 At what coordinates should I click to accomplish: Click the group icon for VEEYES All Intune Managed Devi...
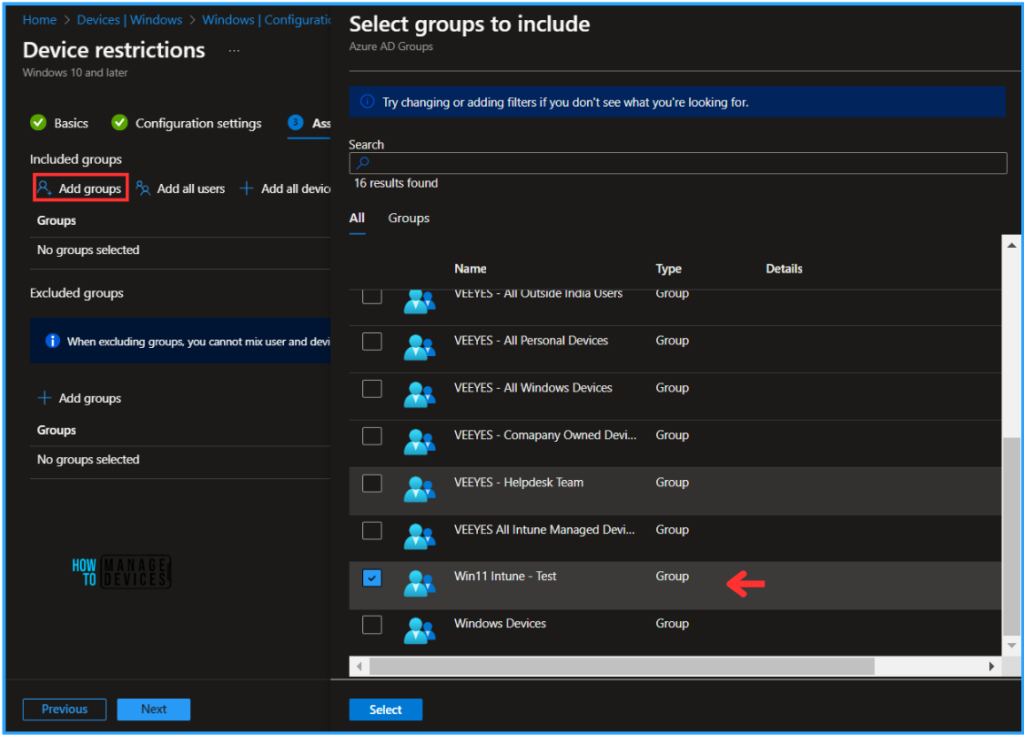[419, 536]
